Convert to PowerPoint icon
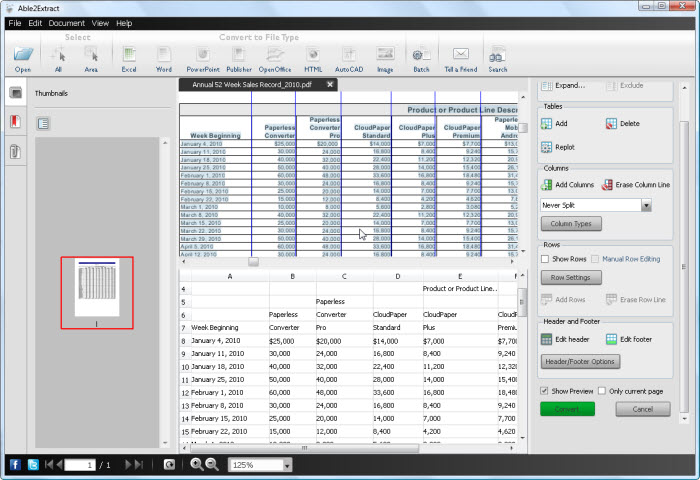The height and width of the screenshot is (480, 700). pyautogui.click(x=203, y=55)
